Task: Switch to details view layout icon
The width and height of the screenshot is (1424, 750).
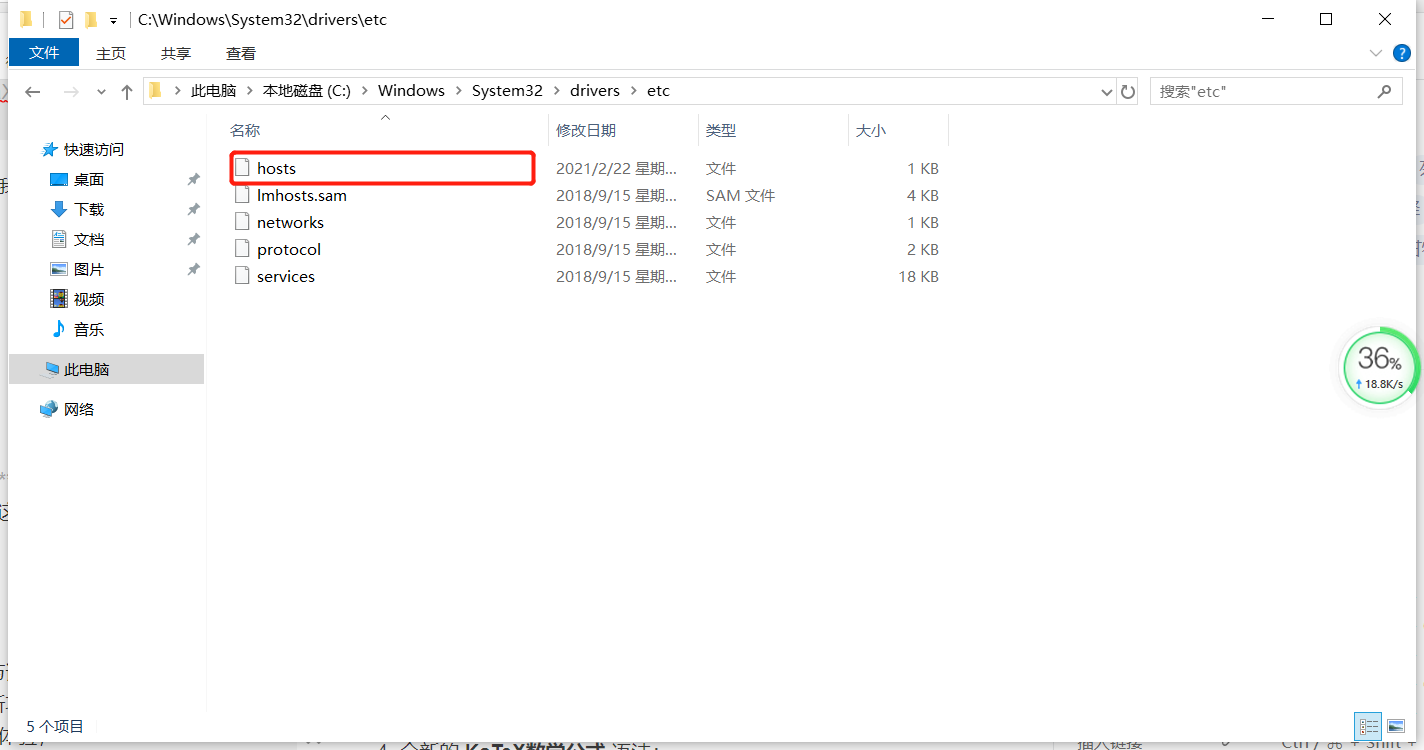Action: [x=1369, y=727]
